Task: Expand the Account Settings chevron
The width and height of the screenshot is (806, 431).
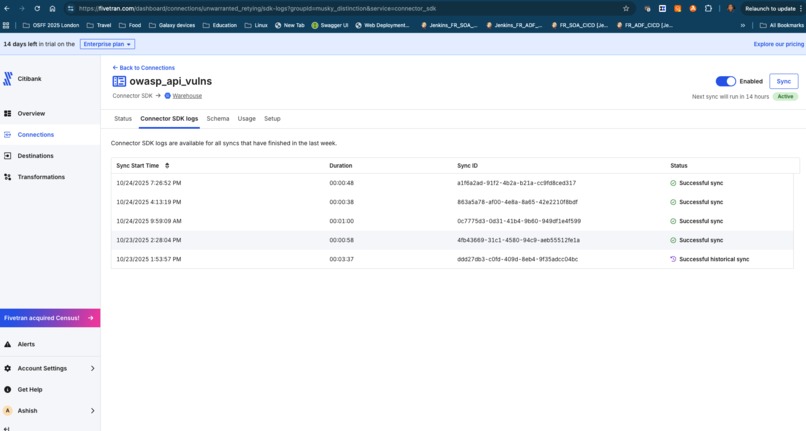Action: tap(93, 368)
